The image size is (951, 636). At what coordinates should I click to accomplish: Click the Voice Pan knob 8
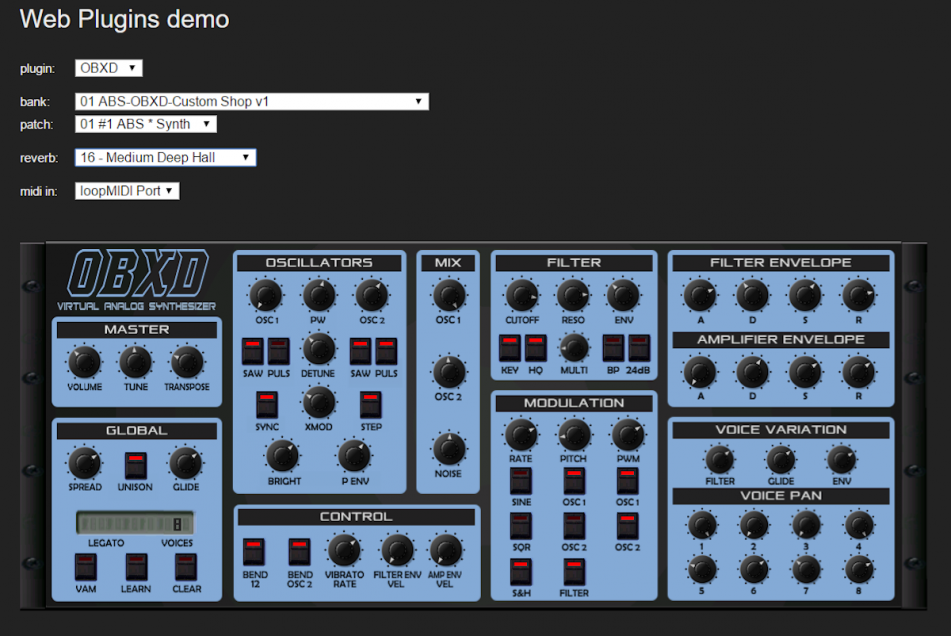point(858,569)
